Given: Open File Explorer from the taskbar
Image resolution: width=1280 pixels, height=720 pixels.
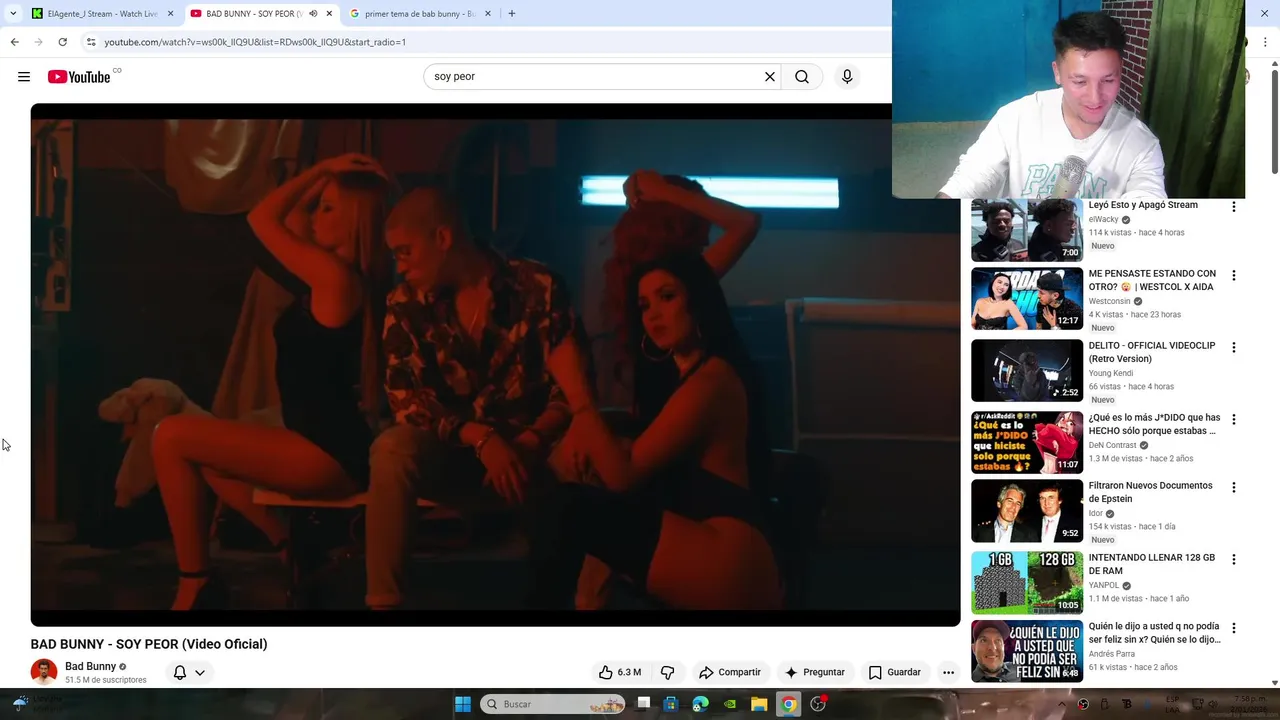Looking at the screenshot, I should [x=759, y=704].
